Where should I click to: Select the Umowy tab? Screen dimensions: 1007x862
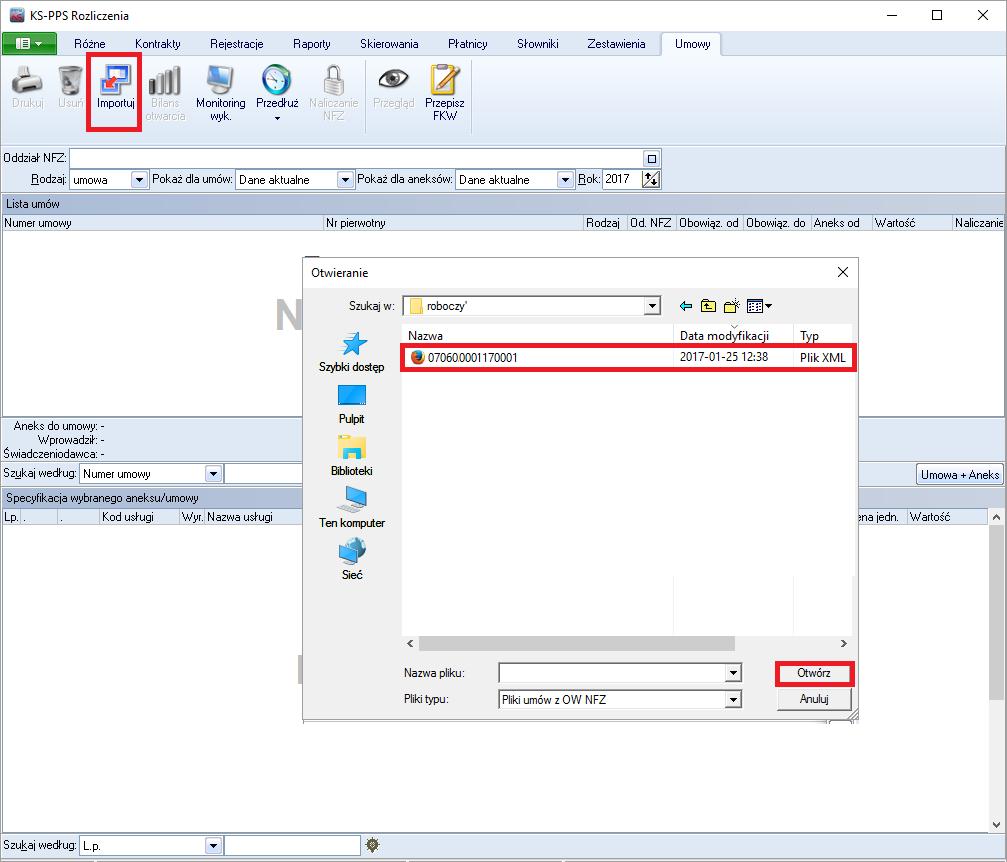692,44
